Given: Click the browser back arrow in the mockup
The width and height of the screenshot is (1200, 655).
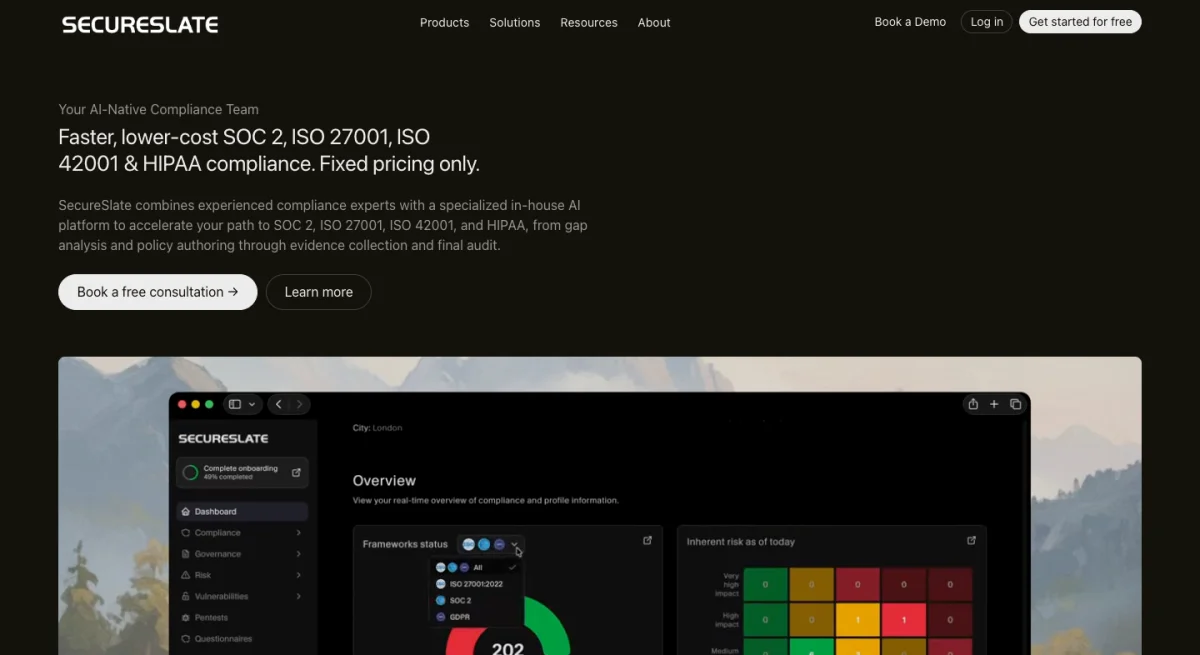Looking at the screenshot, I should (x=279, y=404).
